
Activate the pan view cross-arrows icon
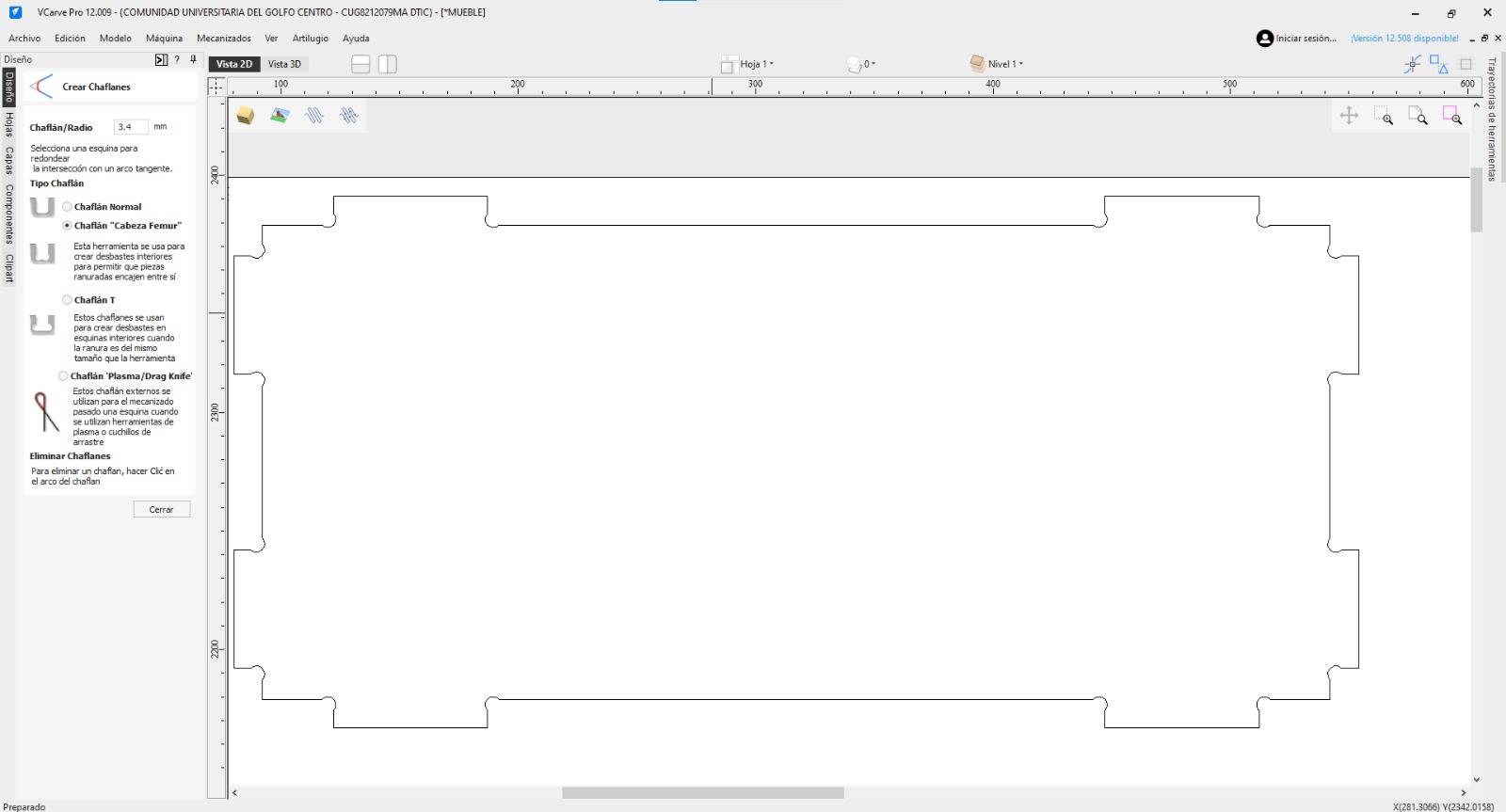click(x=1349, y=116)
